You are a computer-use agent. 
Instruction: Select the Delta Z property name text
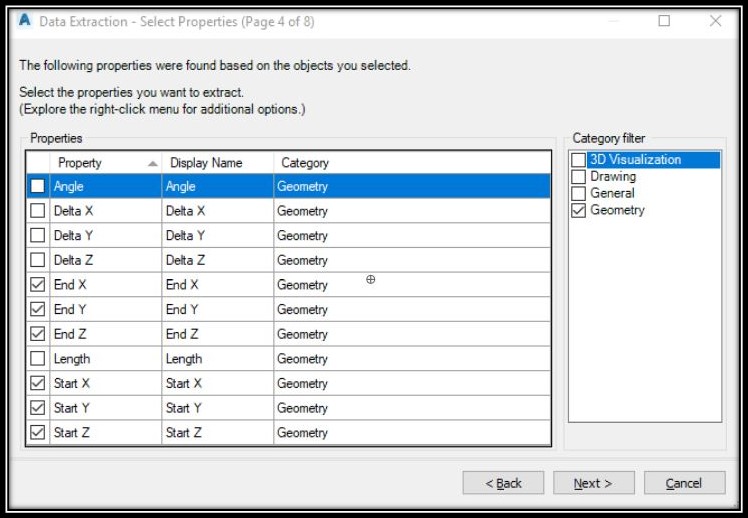[x=73, y=260]
